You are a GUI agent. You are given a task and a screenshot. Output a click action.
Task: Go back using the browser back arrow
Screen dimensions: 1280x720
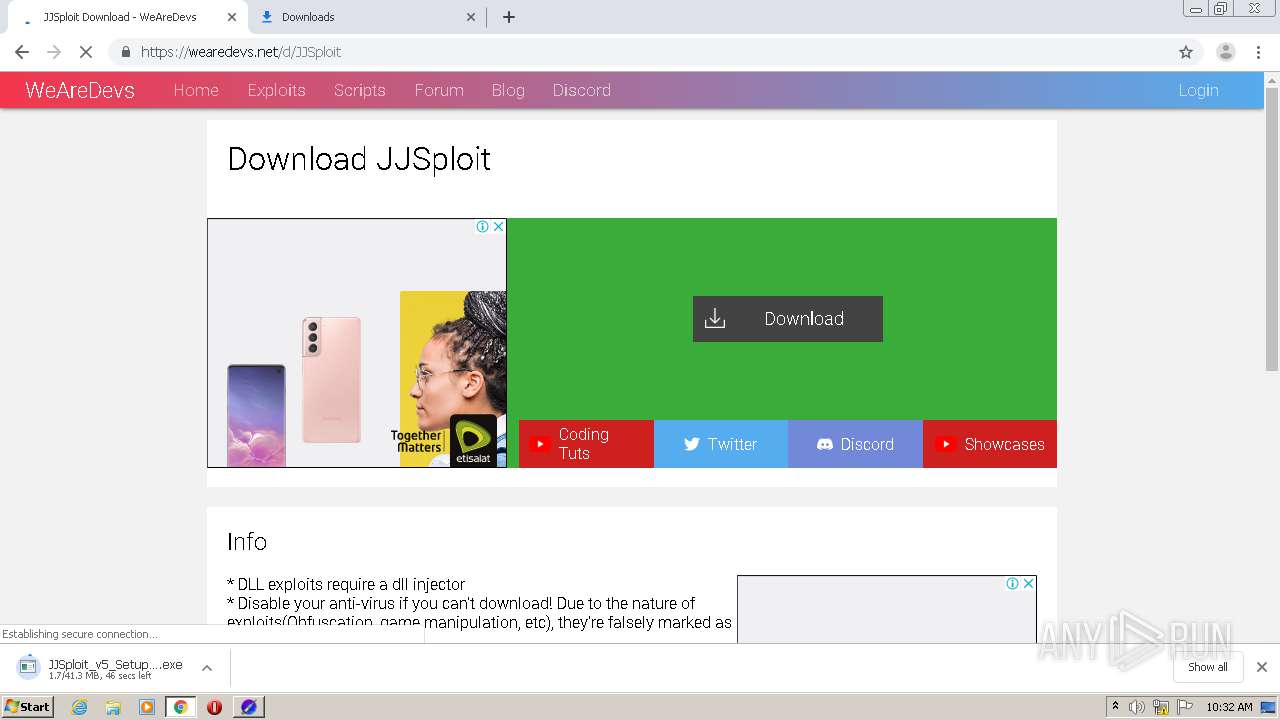pos(22,52)
